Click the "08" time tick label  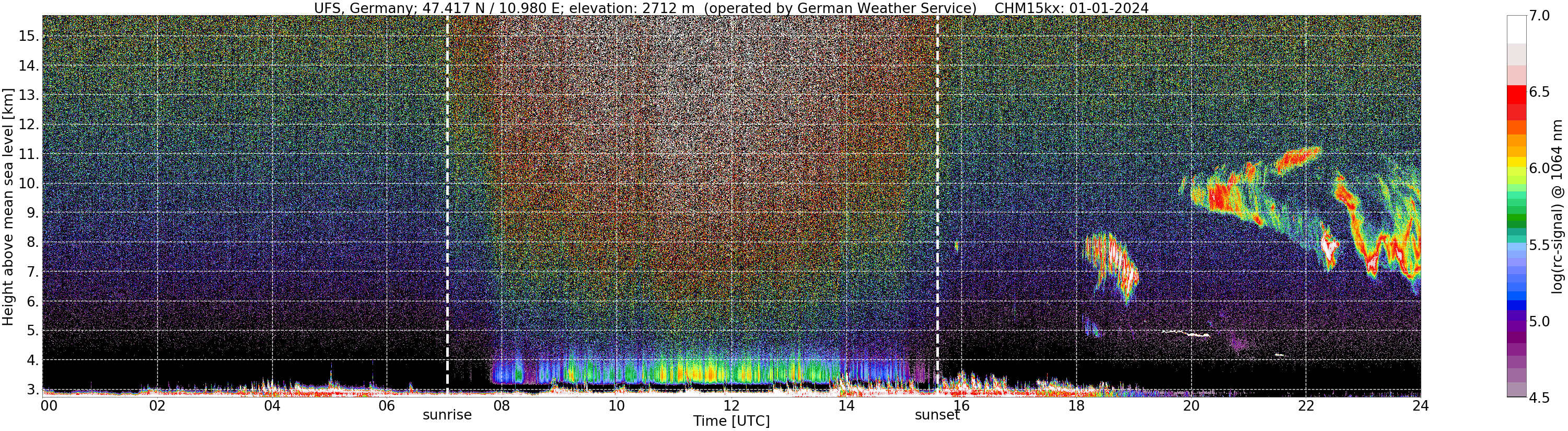[x=502, y=405]
